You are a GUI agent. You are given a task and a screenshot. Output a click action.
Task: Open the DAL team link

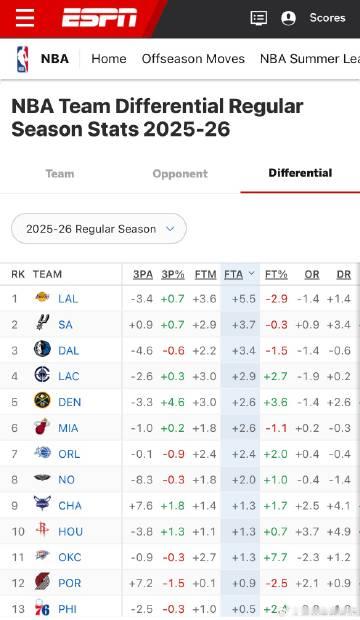coord(68,351)
